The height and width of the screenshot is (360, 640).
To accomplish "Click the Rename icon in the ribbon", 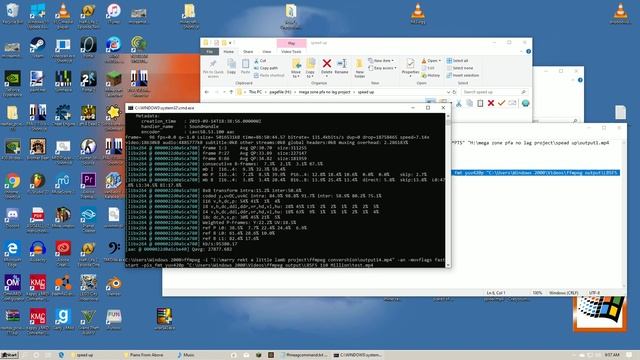I will point(342,67).
